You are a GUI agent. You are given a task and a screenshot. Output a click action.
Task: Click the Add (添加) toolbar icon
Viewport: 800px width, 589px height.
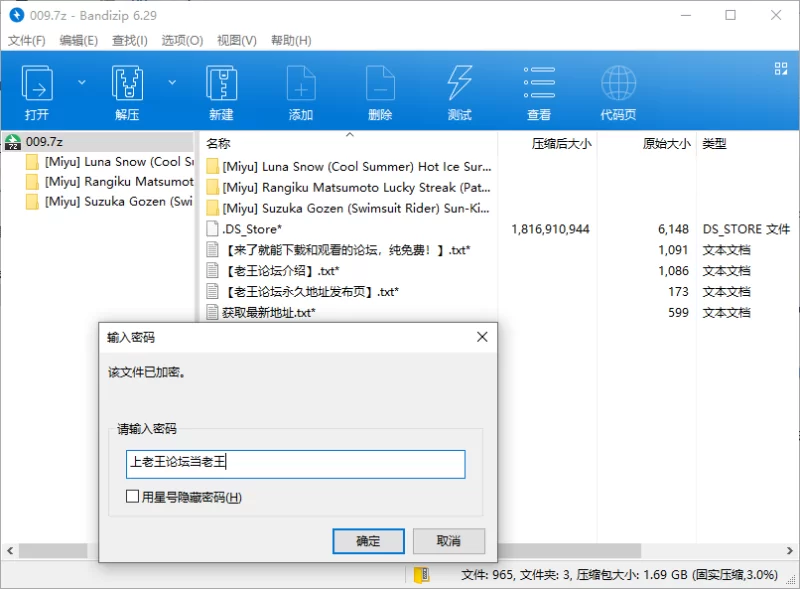(301, 83)
